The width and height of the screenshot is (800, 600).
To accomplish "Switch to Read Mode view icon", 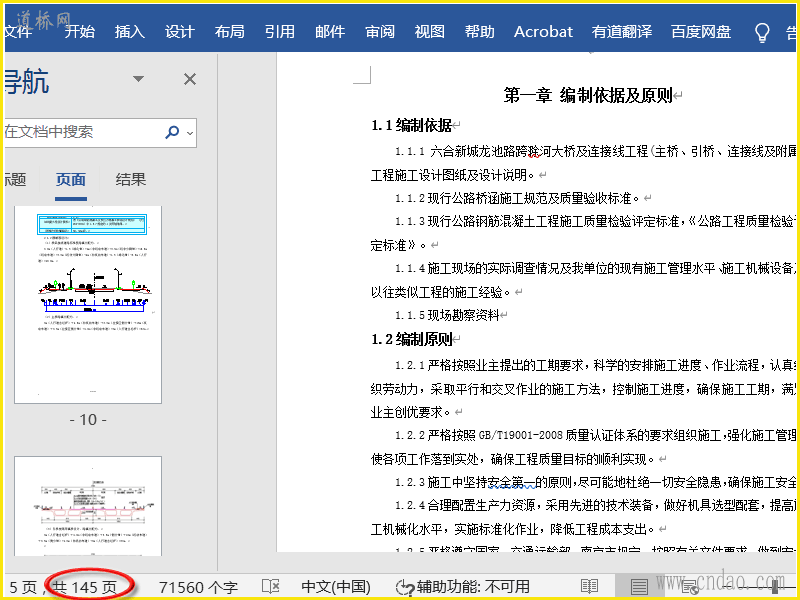I will click(x=589, y=587).
